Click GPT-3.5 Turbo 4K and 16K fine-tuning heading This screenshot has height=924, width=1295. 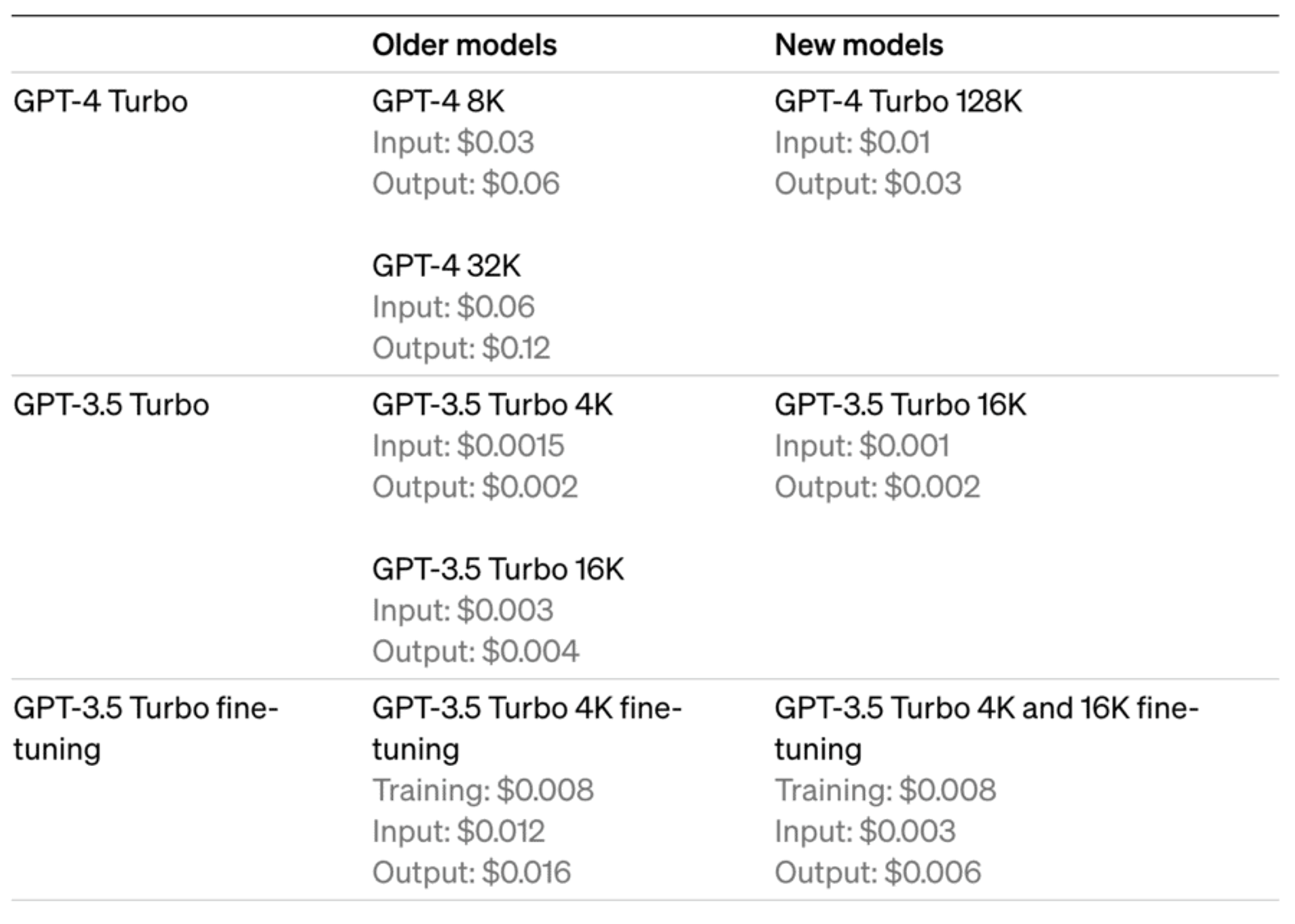coord(987,728)
